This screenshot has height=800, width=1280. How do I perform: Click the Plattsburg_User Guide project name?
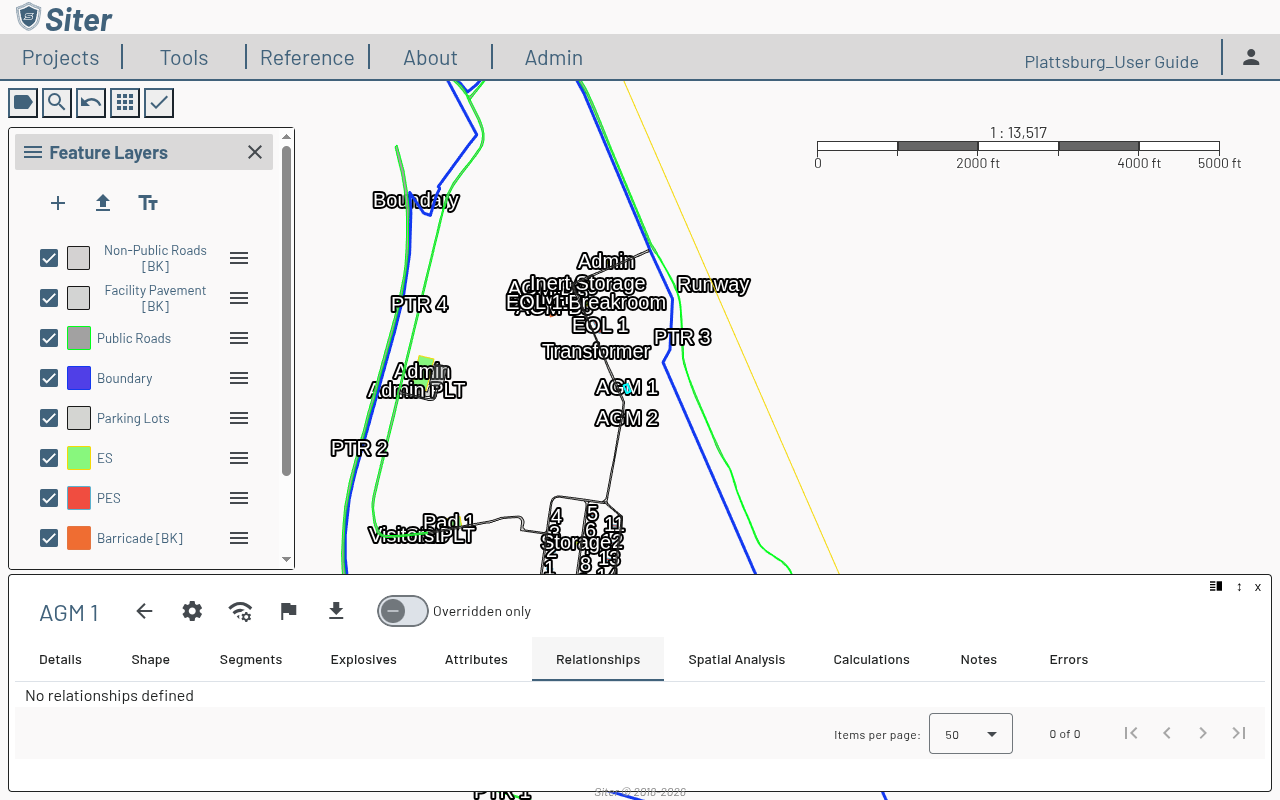(x=1112, y=62)
